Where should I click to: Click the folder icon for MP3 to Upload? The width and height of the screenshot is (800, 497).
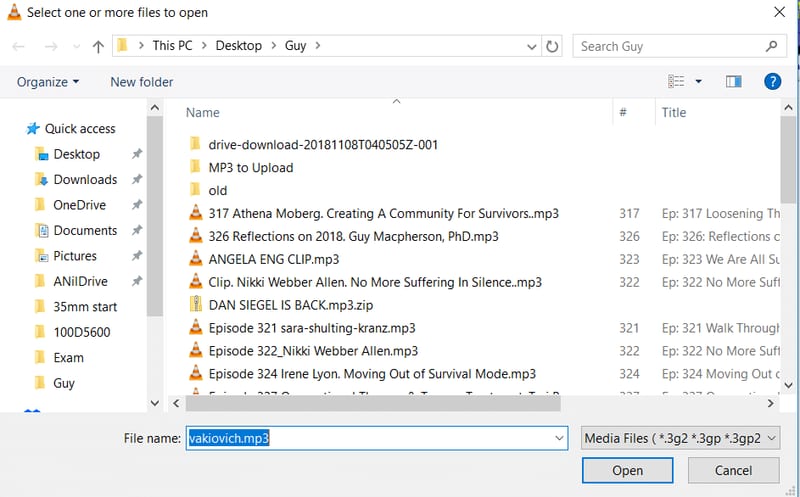coord(195,167)
